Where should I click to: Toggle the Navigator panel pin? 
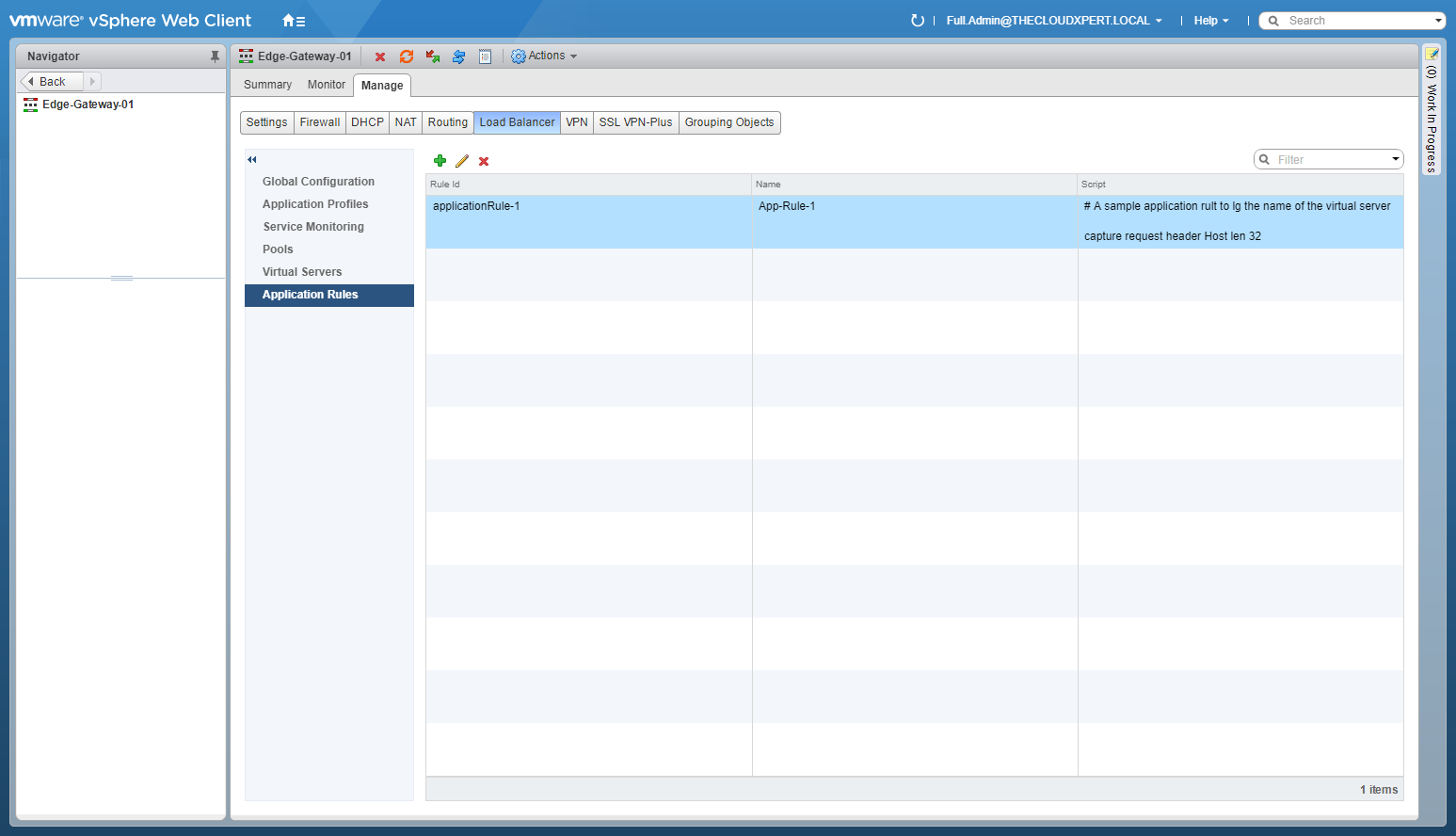[215, 56]
